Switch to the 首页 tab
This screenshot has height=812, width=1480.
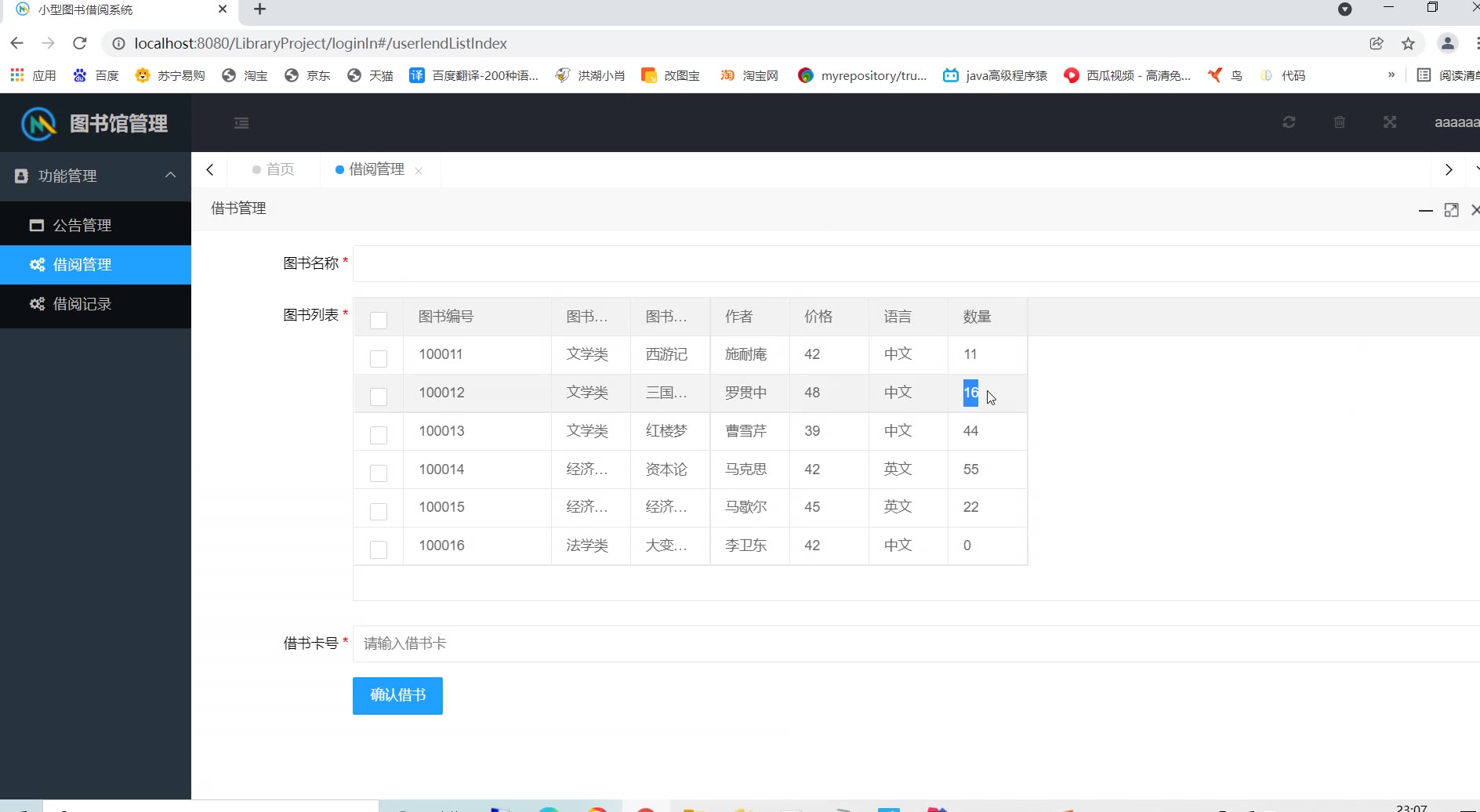click(x=273, y=169)
